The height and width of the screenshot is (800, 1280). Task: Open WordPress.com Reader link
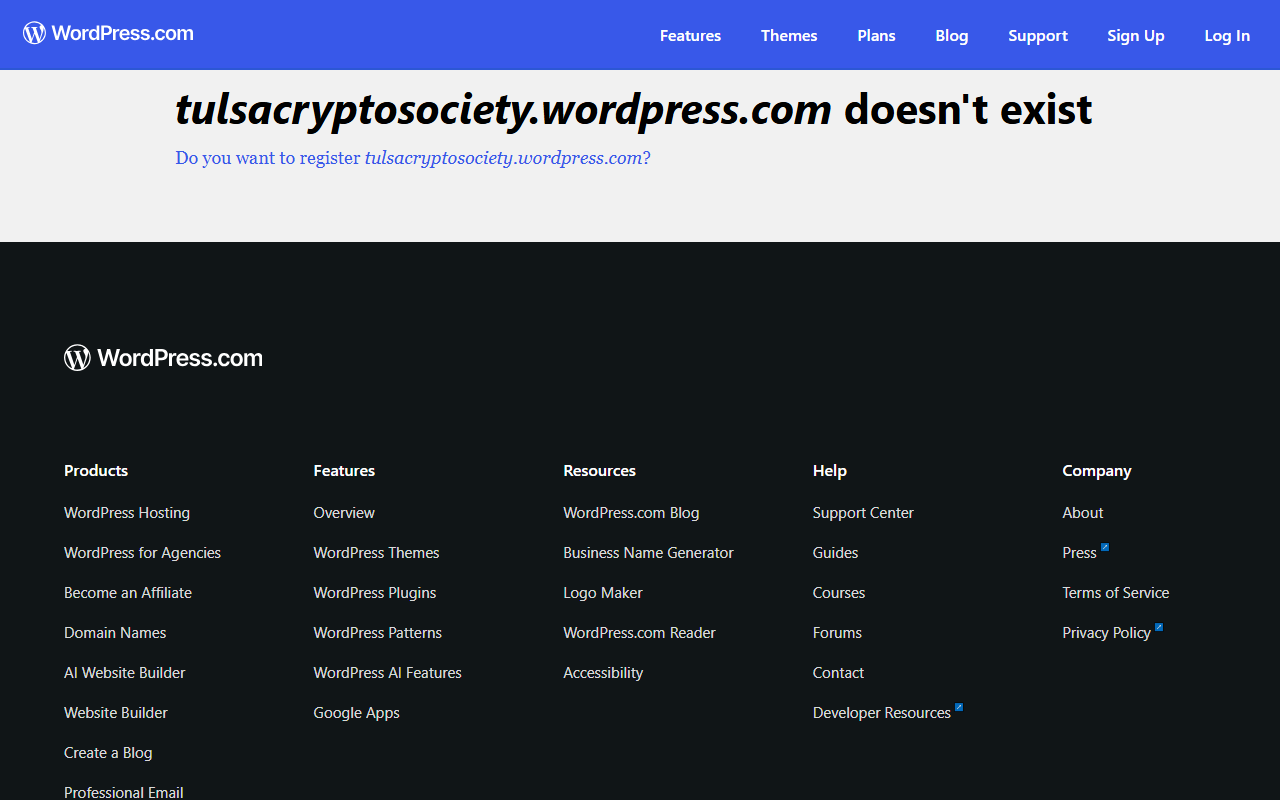(x=639, y=633)
